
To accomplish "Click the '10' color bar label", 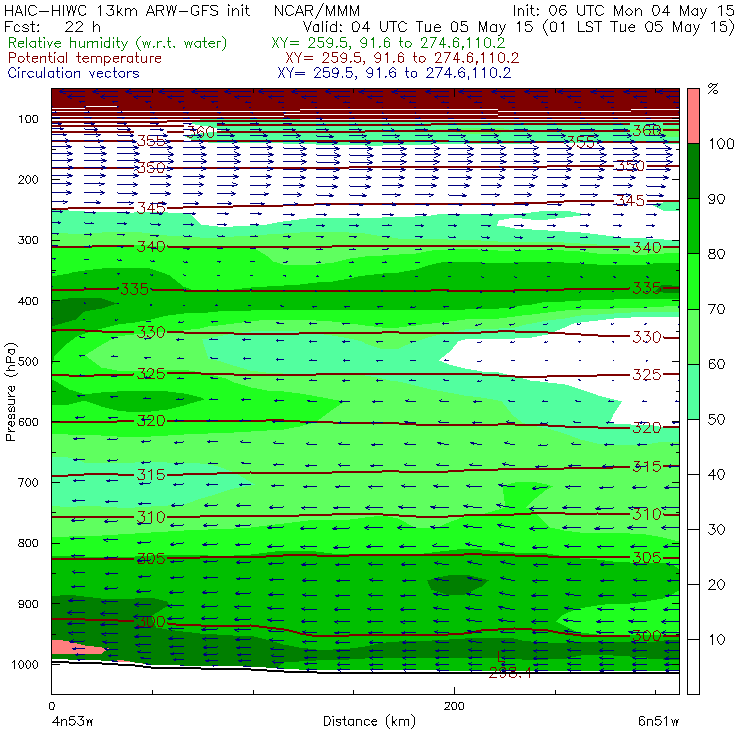I will [717, 639].
